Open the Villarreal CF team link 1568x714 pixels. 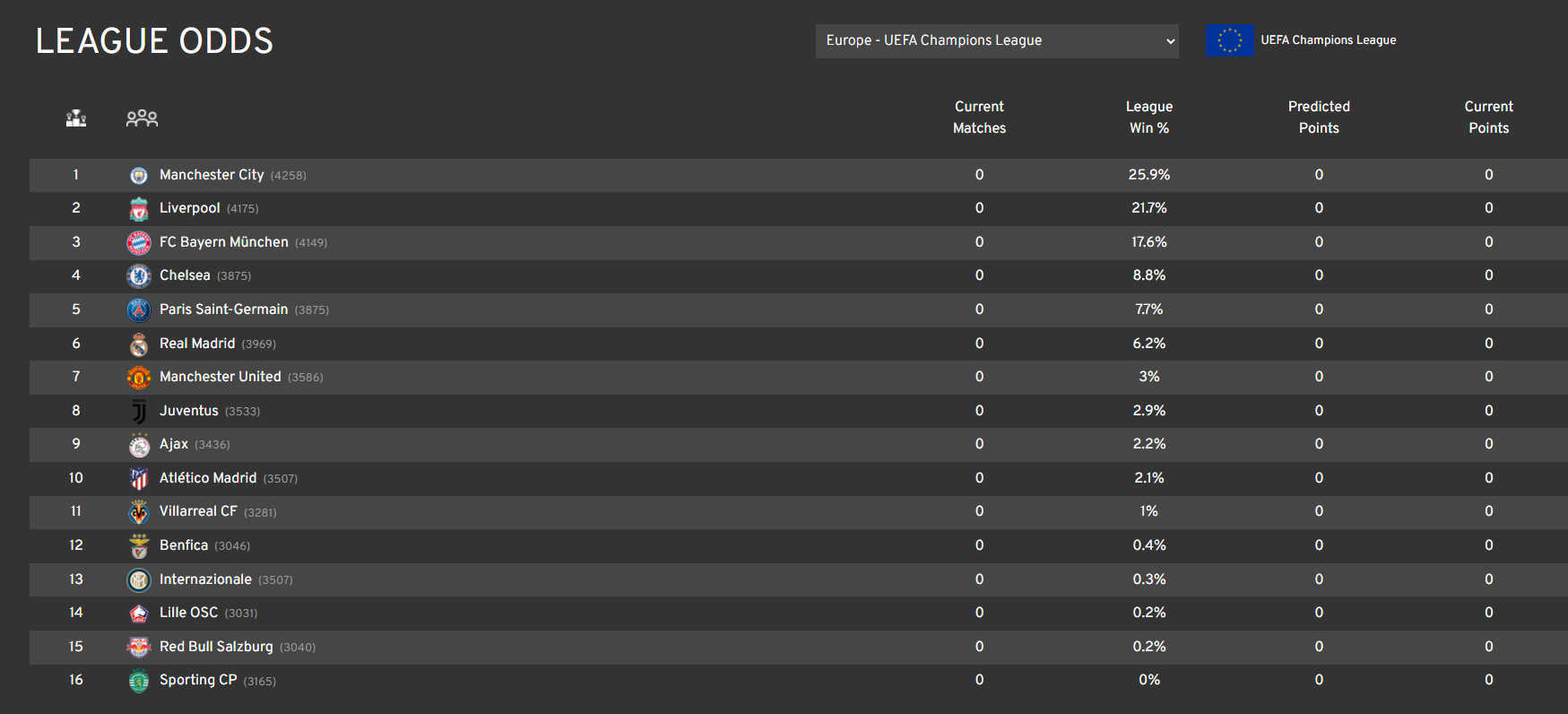pyautogui.click(x=198, y=511)
